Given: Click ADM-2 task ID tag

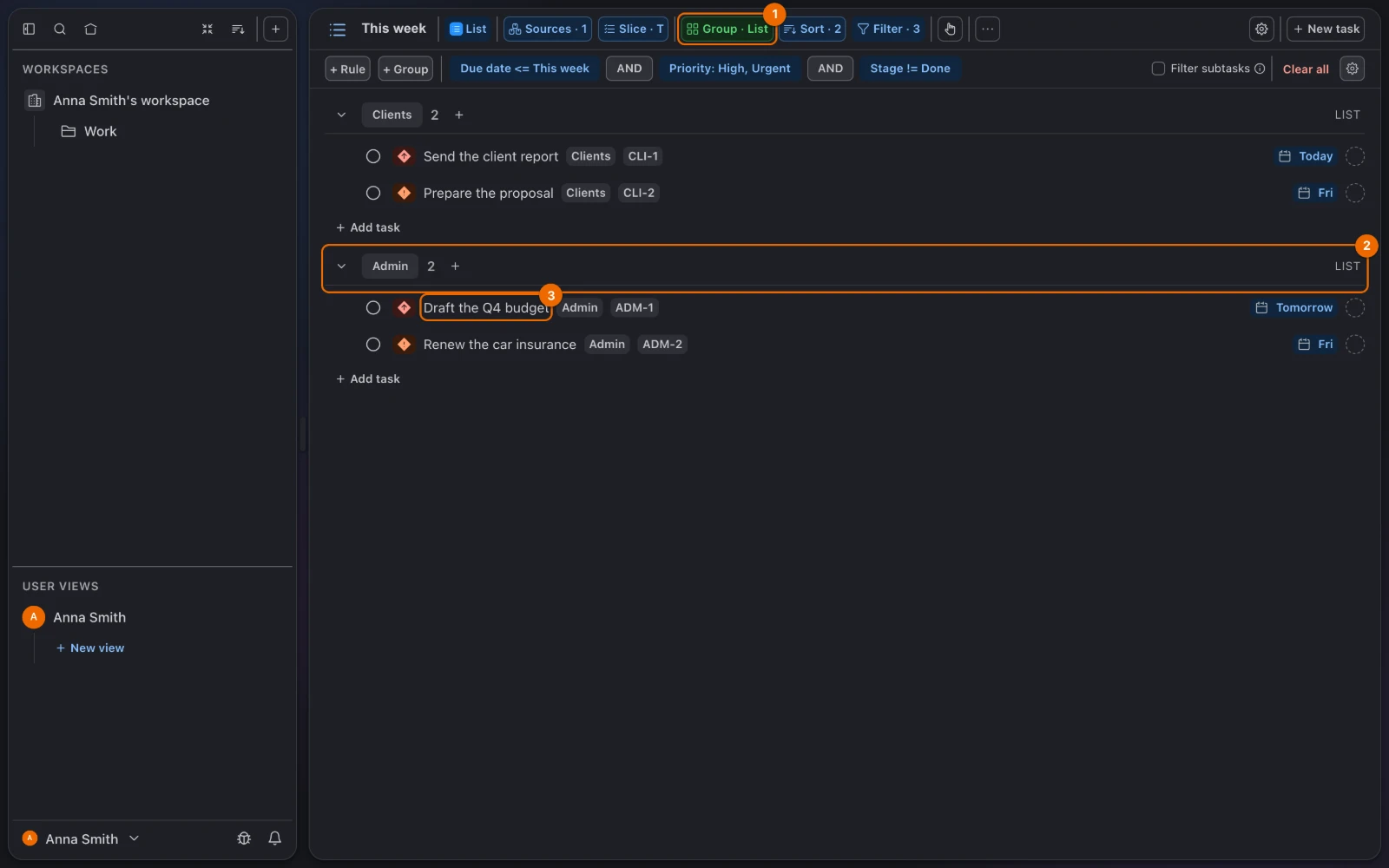Looking at the screenshot, I should [662, 345].
